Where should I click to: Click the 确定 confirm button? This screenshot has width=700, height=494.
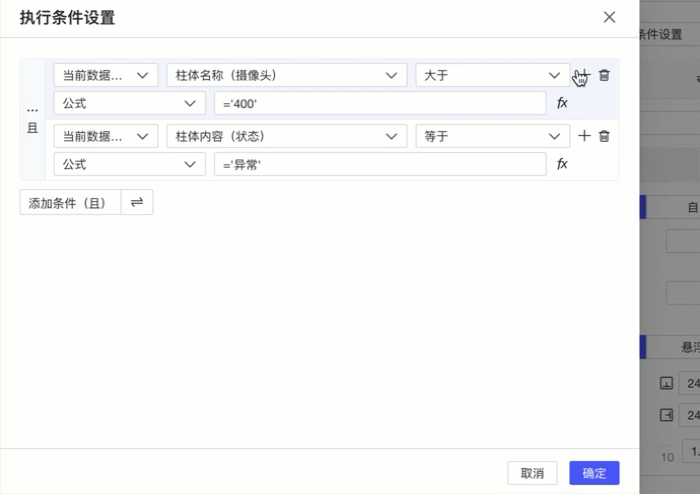tap(594, 473)
